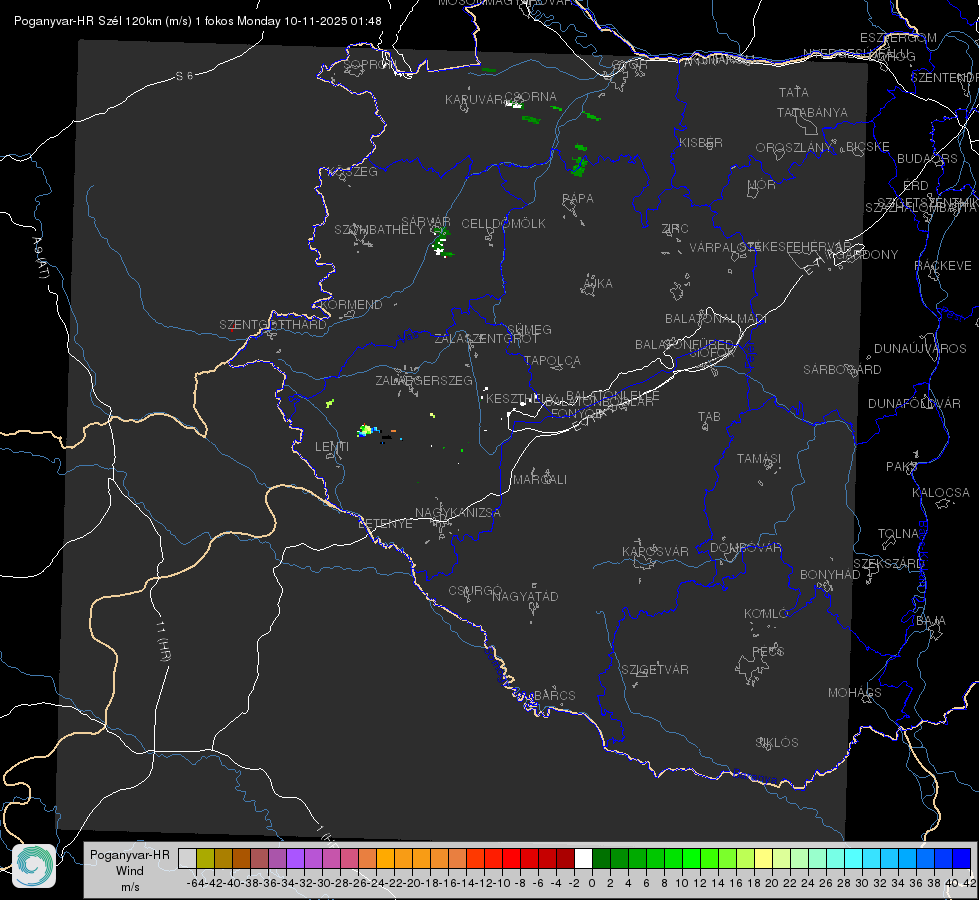Click the TATABANYA city label
This screenshot has height=900, width=979.
[812, 113]
